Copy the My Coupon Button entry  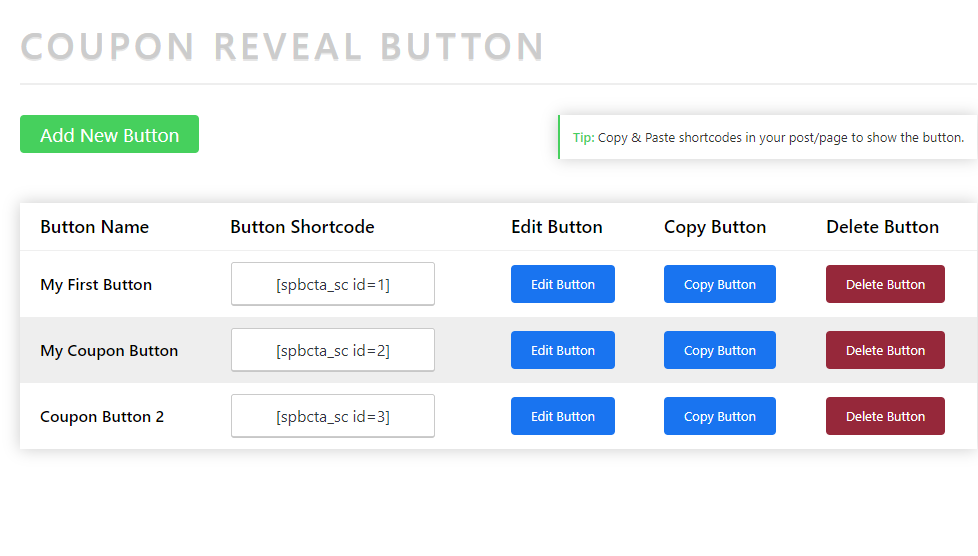tap(719, 350)
